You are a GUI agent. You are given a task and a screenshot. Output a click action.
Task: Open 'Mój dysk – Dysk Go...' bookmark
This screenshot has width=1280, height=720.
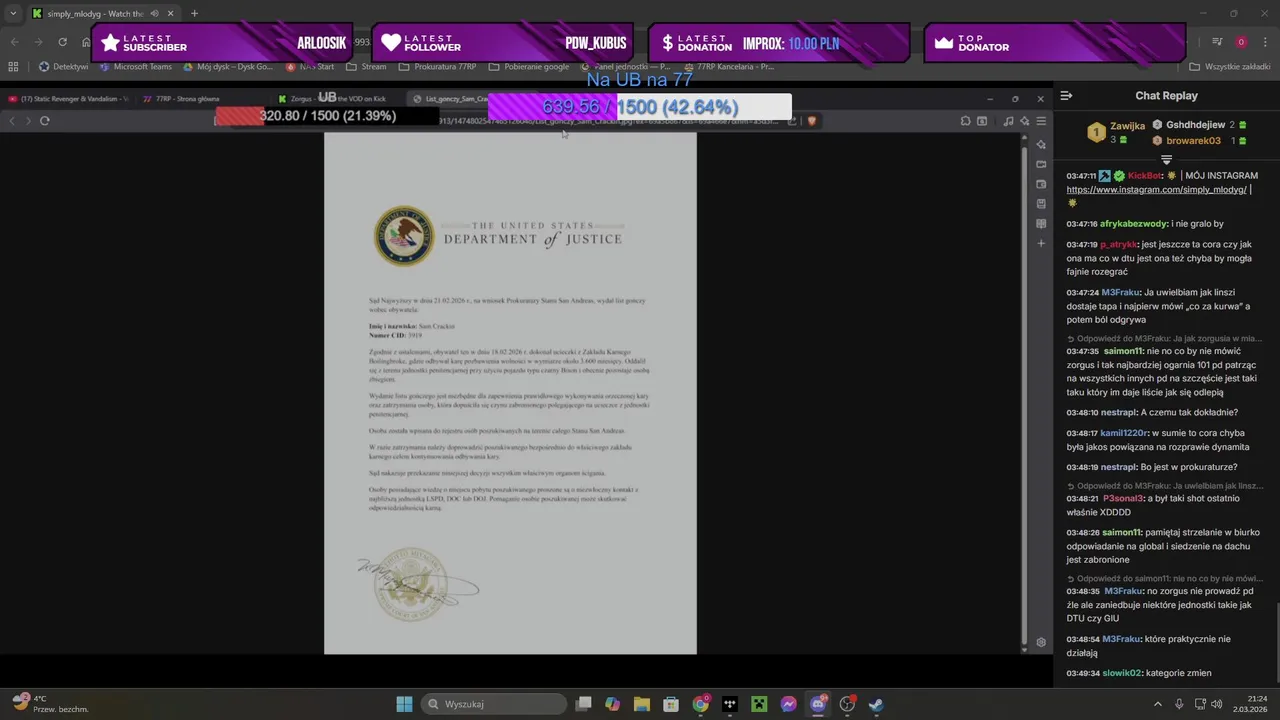click(x=227, y=67)
